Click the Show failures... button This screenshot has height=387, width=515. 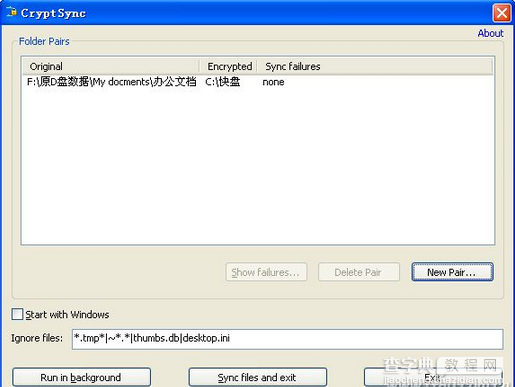[x=266, y=272]
